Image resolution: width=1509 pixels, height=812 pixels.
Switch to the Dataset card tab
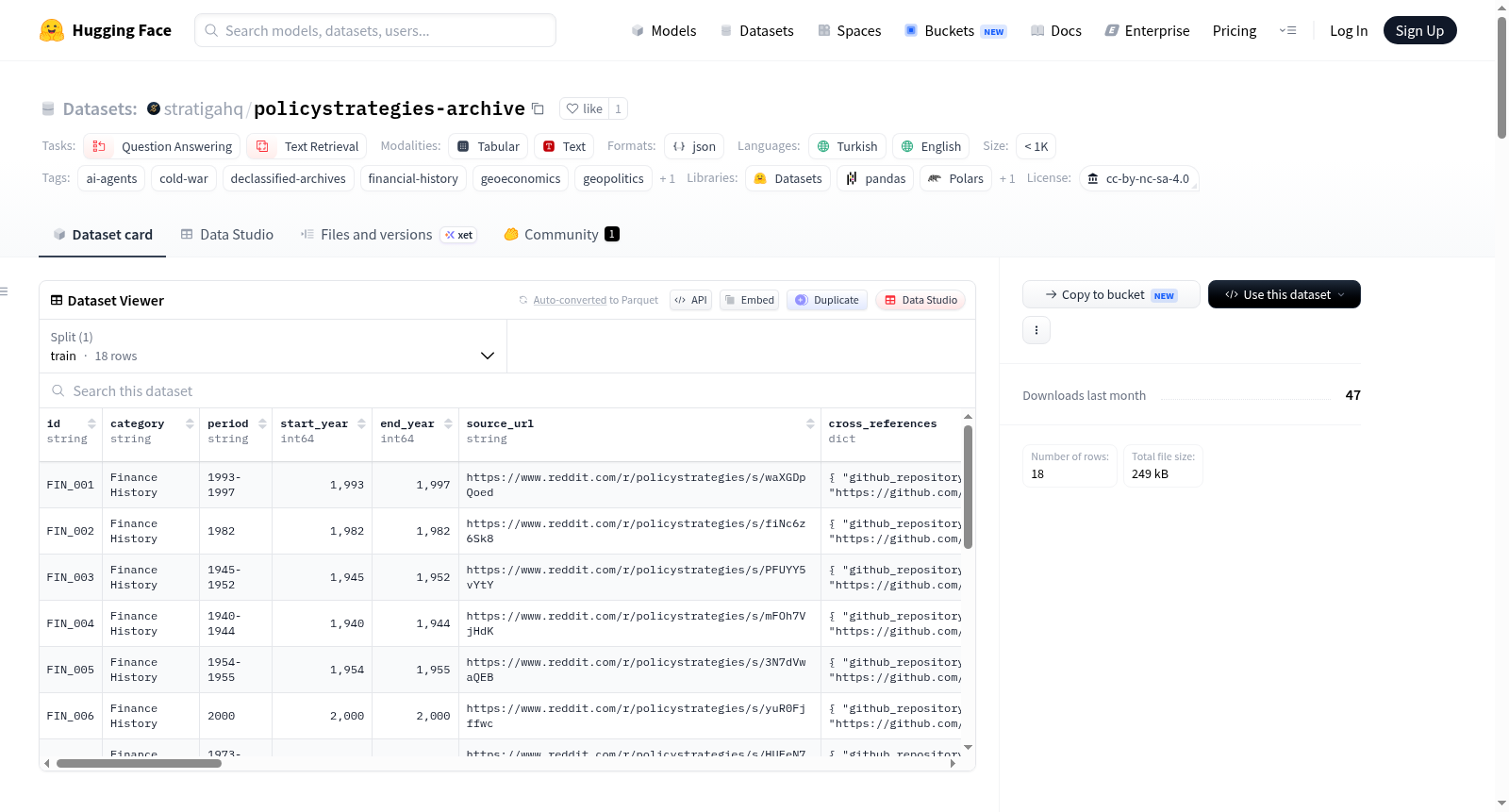(x=103, y=235)
